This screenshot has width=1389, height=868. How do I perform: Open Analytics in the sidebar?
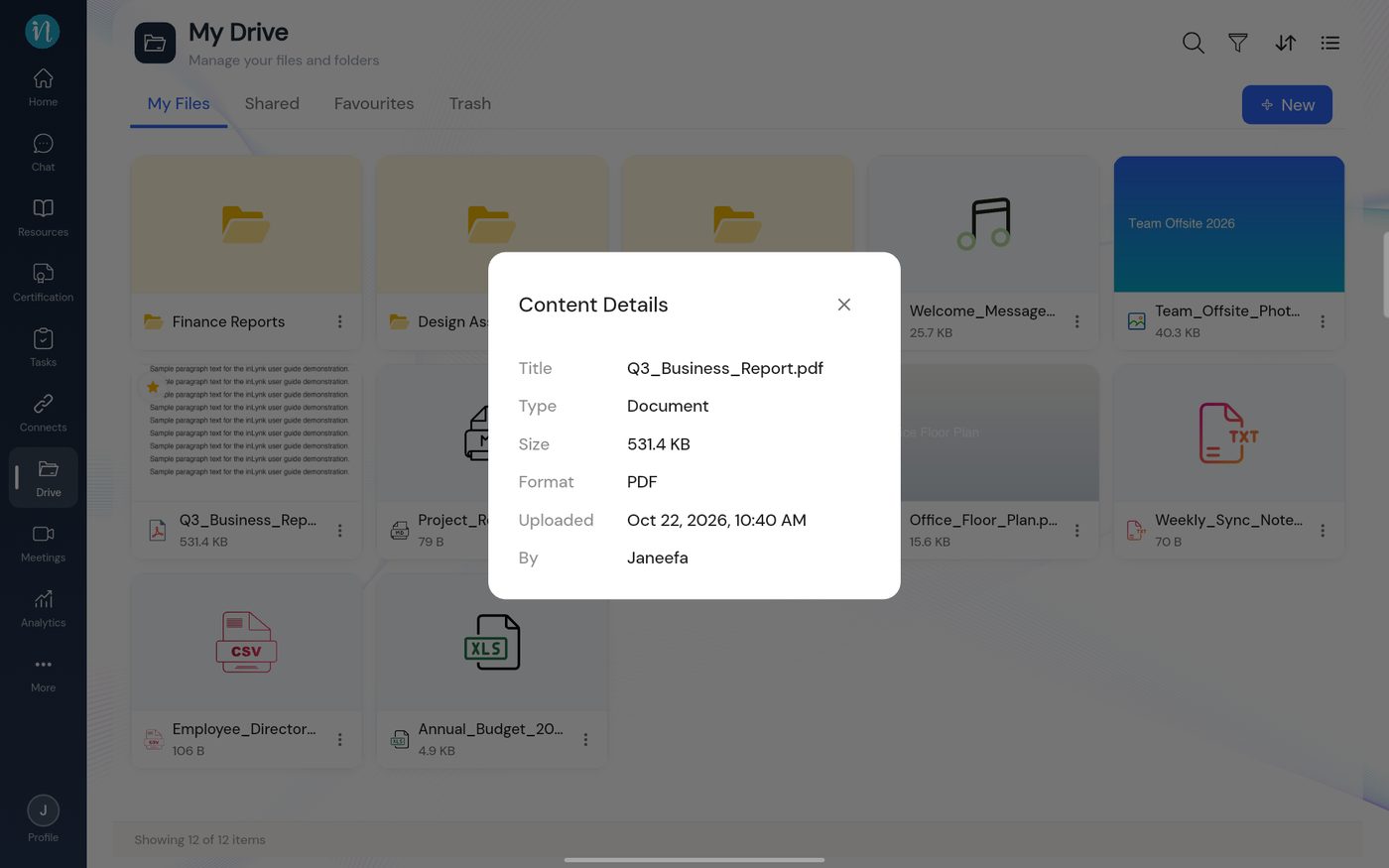point(43,609)
